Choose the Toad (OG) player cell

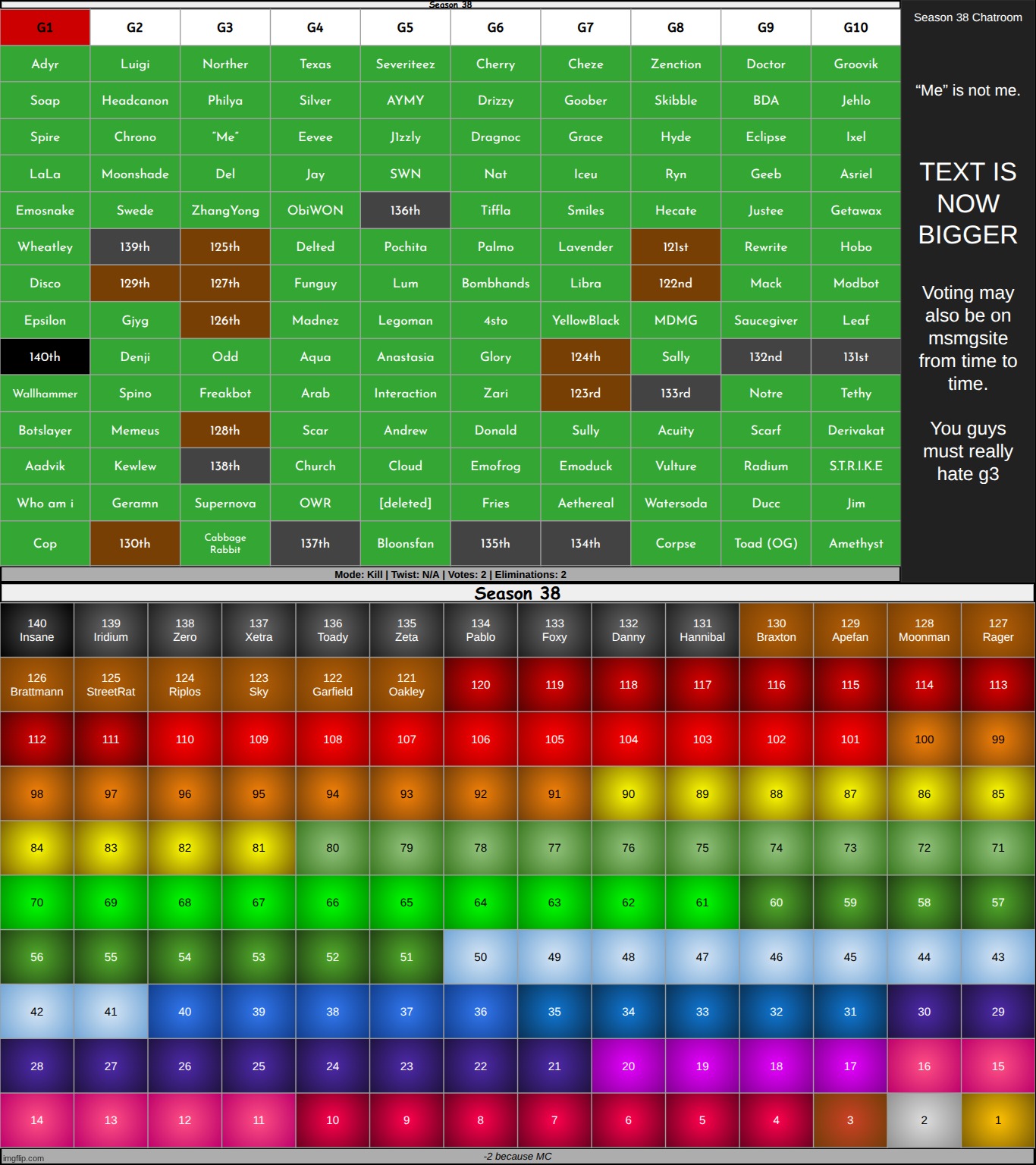[765, 543]
